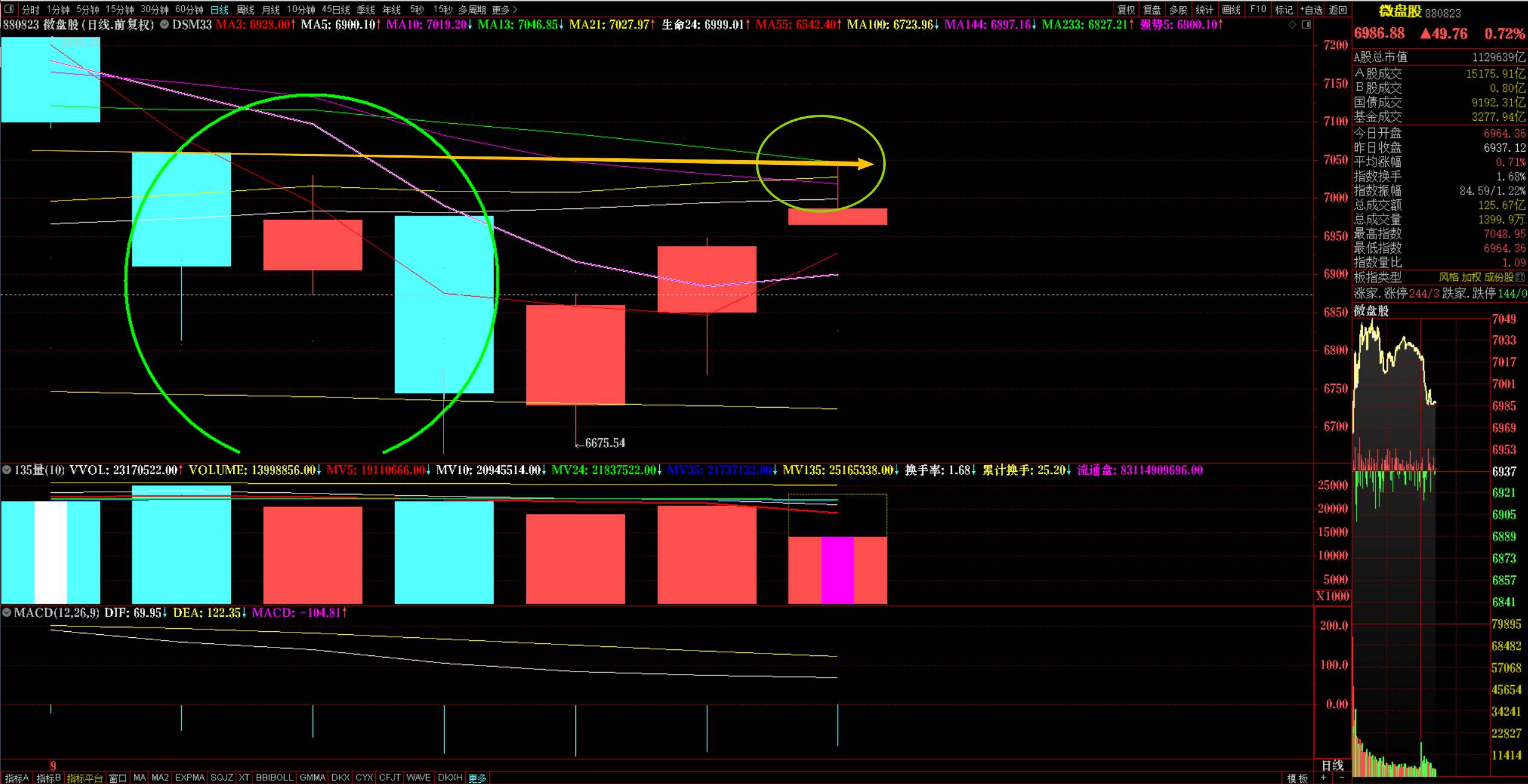Select the 30分钟 timeframe
The width and height of the screenshot is (1528, 784).
pyautogui.click(x=155, y=10)
